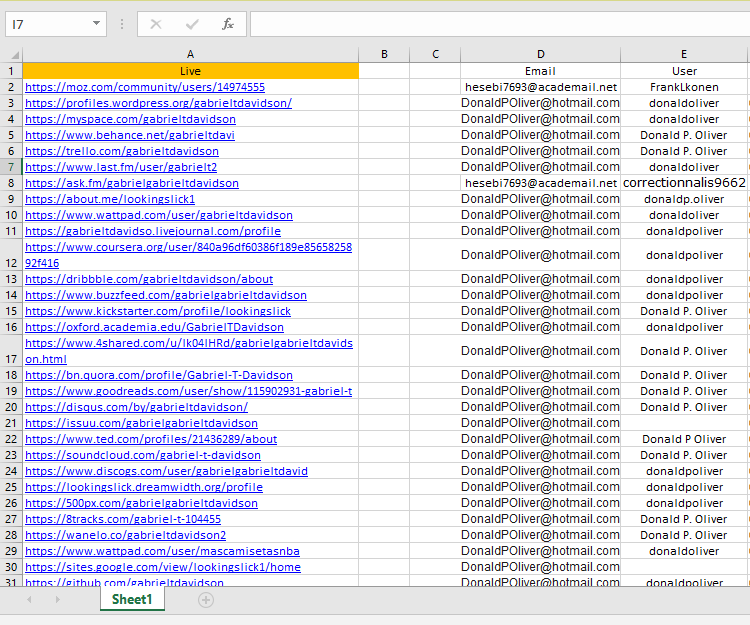
Task: Open the lookingslick.dreamwidth.org profile link
Action: click(144, 487)
